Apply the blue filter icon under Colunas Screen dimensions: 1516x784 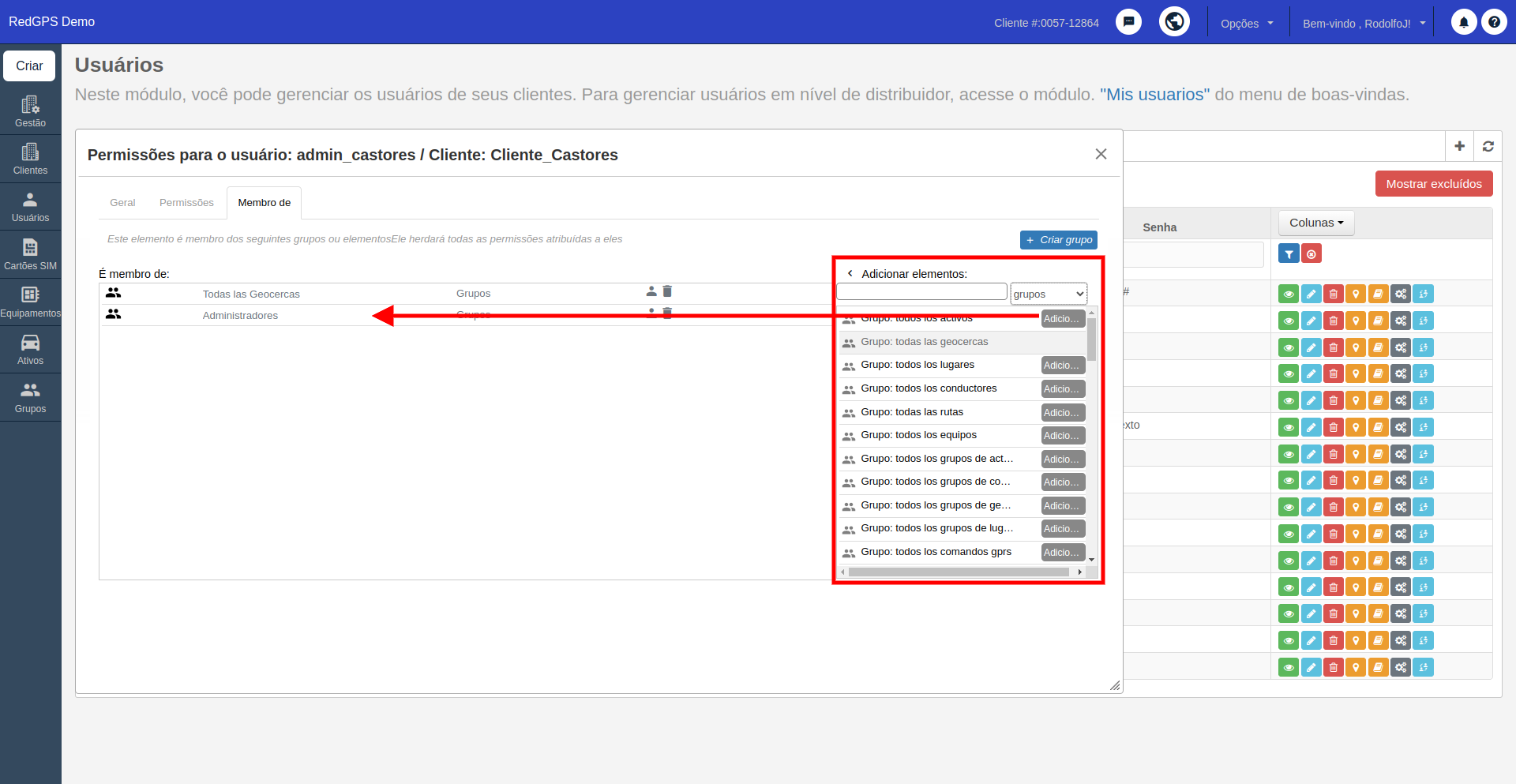tap(1289, 254)
